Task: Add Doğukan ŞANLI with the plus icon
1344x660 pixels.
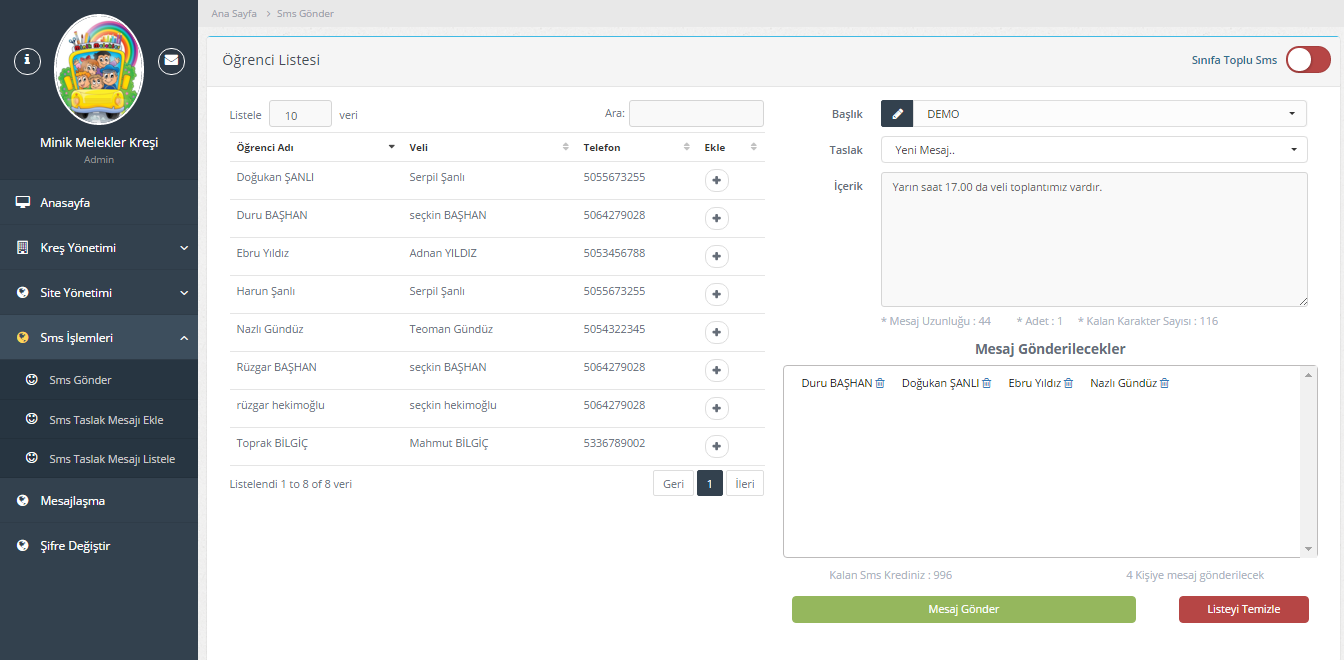Action: pos(717,181)
